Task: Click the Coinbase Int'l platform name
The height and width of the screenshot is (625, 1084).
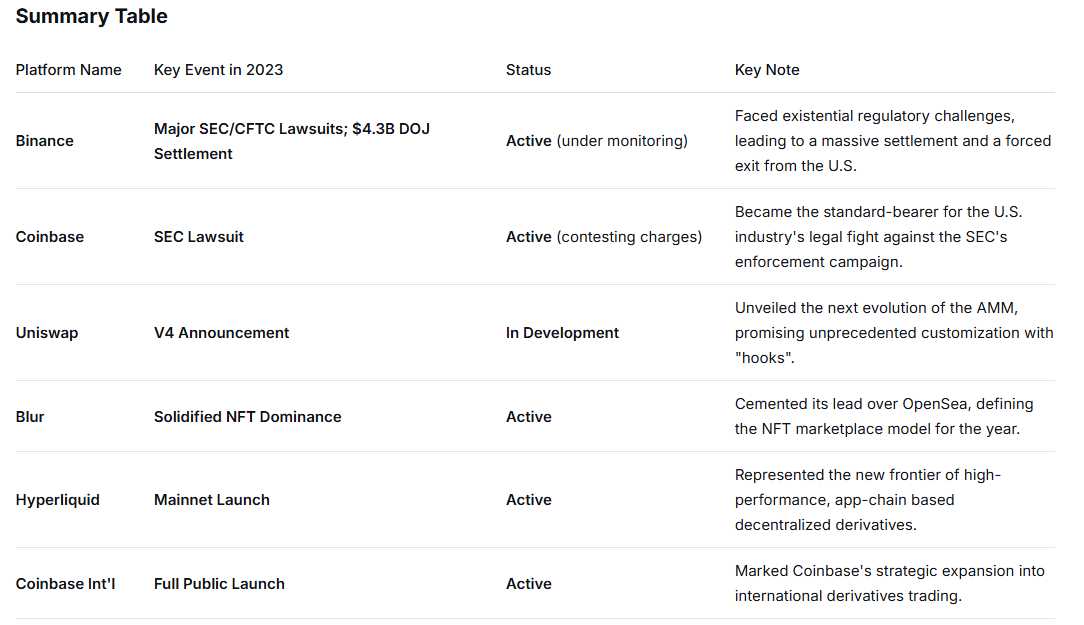Action: (x=65, y=583)
